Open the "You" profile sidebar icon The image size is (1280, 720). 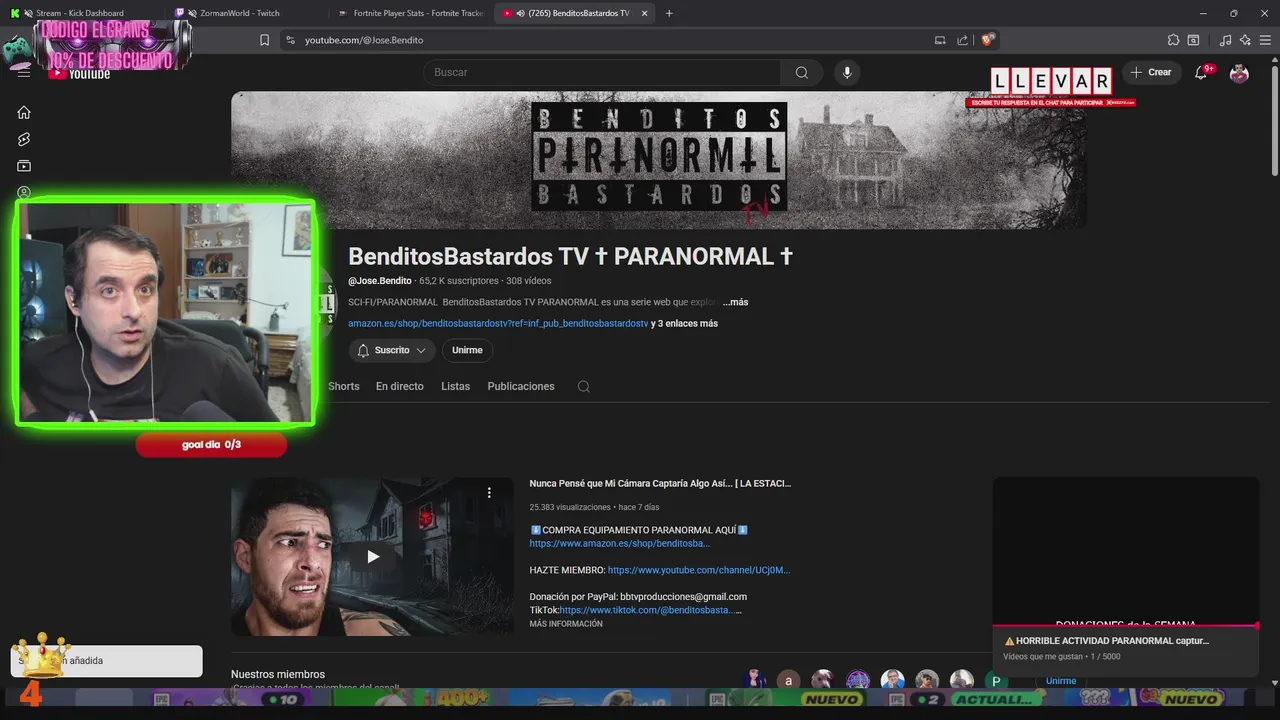coord(24,192)
